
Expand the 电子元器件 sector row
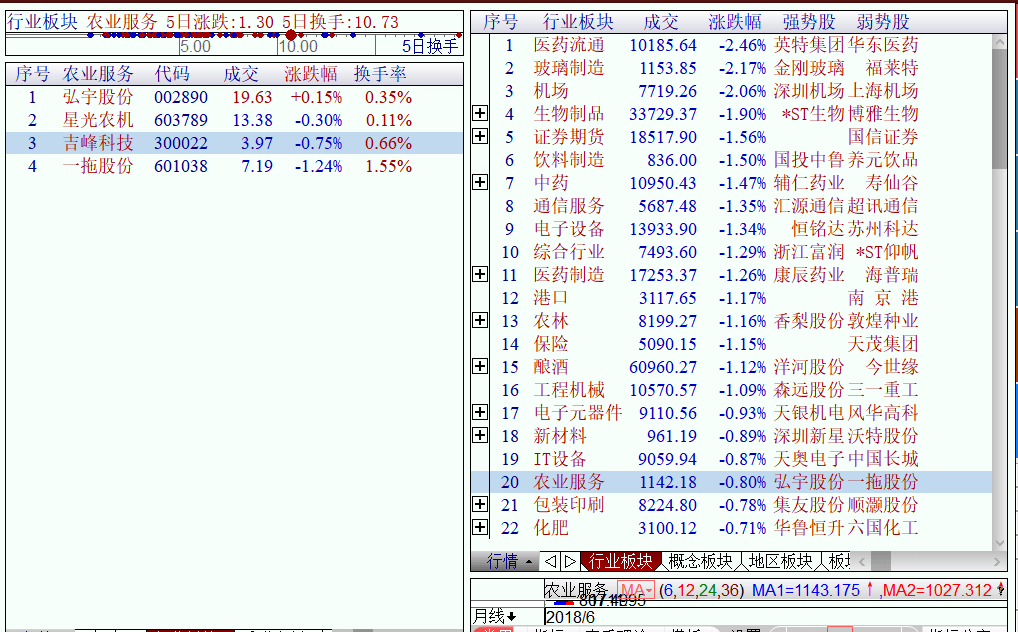[480, 412]
